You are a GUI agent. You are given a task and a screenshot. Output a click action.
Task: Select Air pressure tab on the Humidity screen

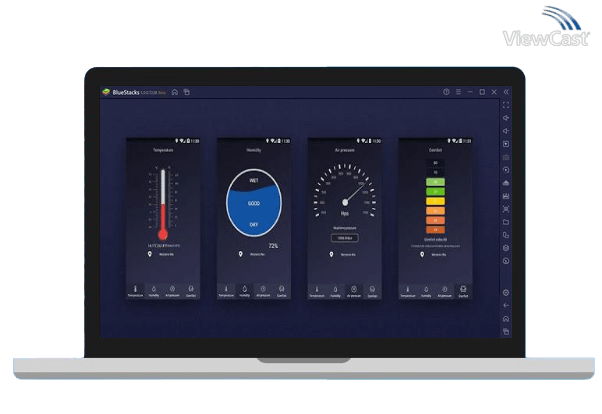263,291
